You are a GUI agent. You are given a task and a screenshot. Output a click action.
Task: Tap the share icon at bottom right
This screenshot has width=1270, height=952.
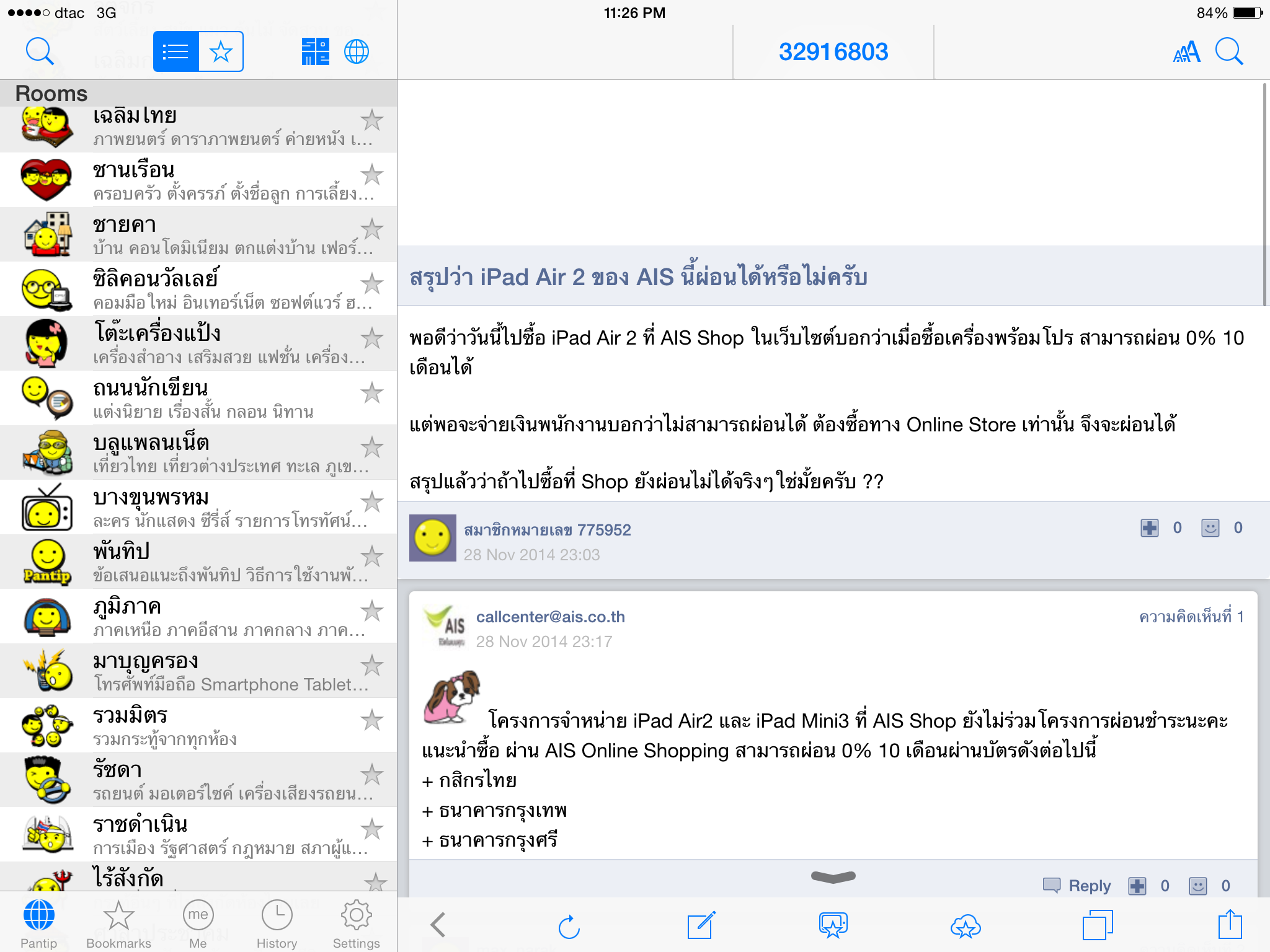click(x=1230, y=925)
